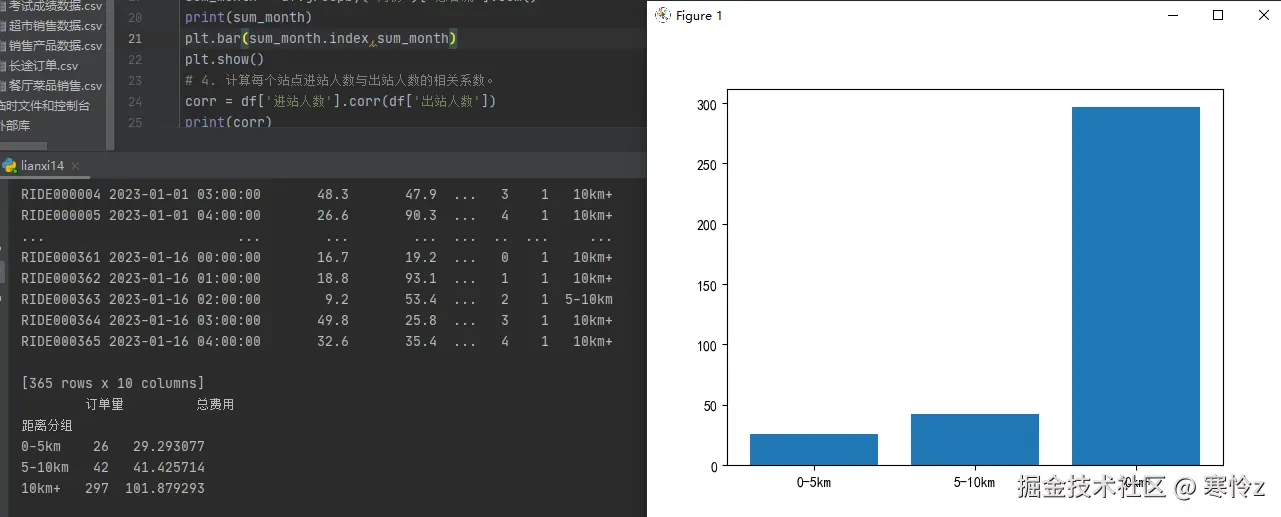This screenshot has width=1281, height=517.
Task: Click the comment line about 相关系数
Action: point(339,81)
